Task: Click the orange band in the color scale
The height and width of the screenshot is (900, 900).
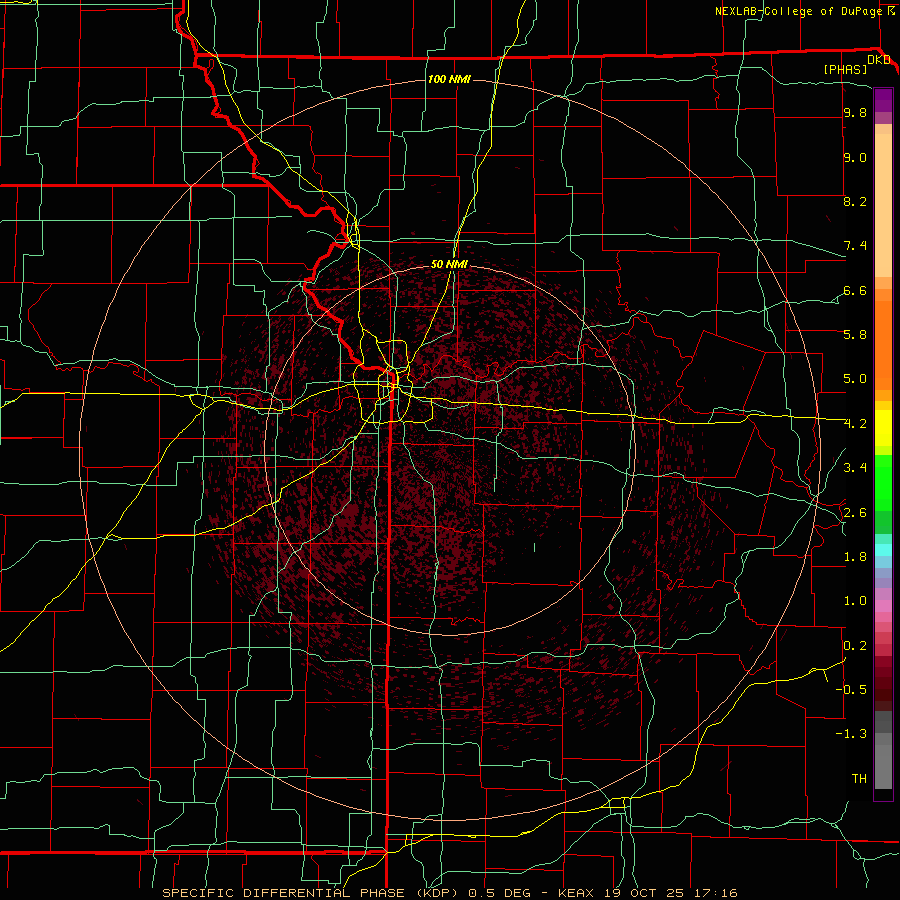Action: (x=883, y=344)
